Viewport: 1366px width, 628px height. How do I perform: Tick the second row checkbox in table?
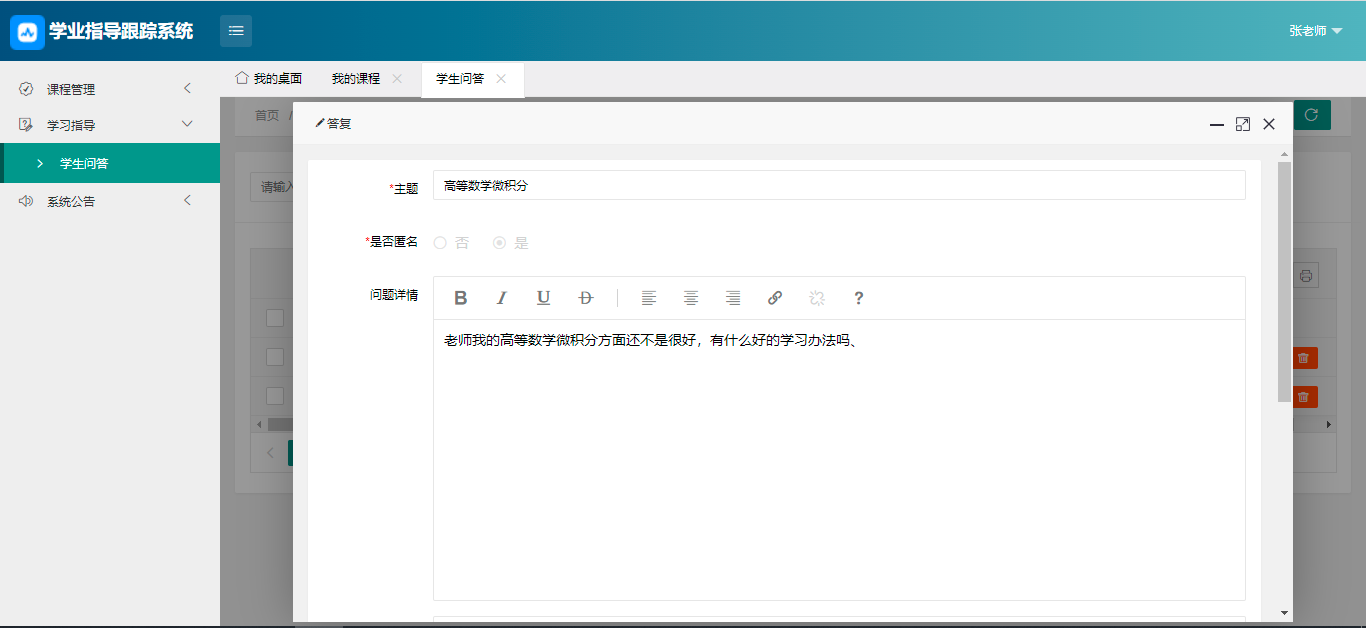[x=274, y=357]
